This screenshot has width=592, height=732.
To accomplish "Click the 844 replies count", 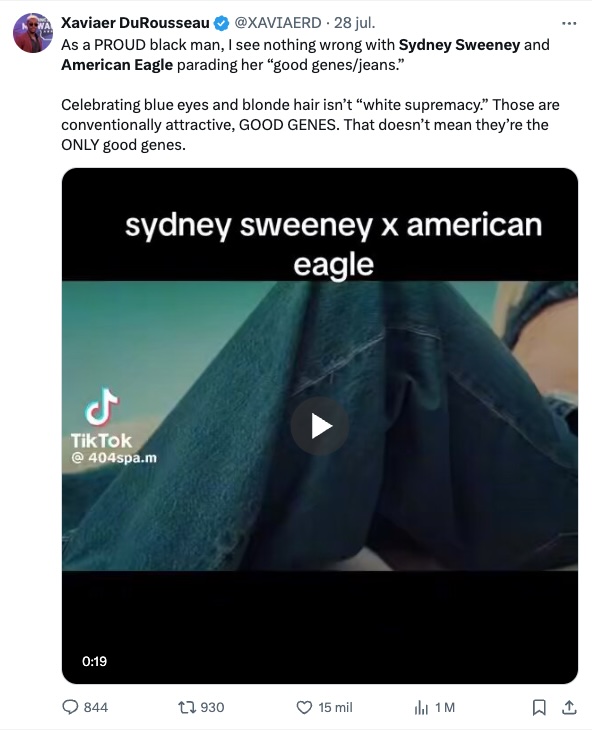I will (x=96, y=707).
